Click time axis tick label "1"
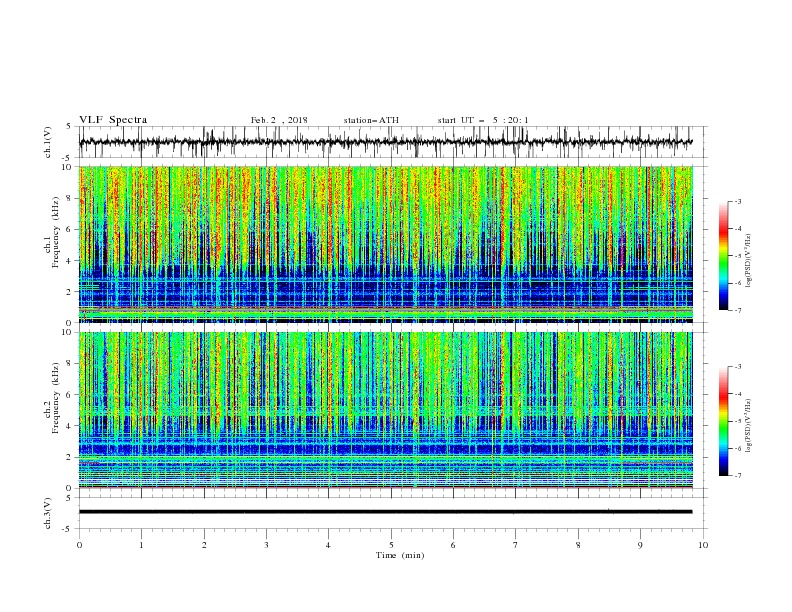Screen dimensions: 792x612 click(x=141, y=545)
